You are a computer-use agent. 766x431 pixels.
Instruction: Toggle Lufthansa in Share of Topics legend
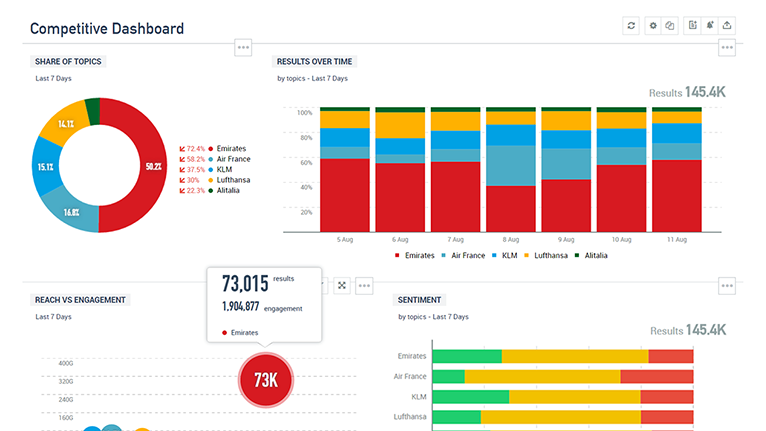229,180
